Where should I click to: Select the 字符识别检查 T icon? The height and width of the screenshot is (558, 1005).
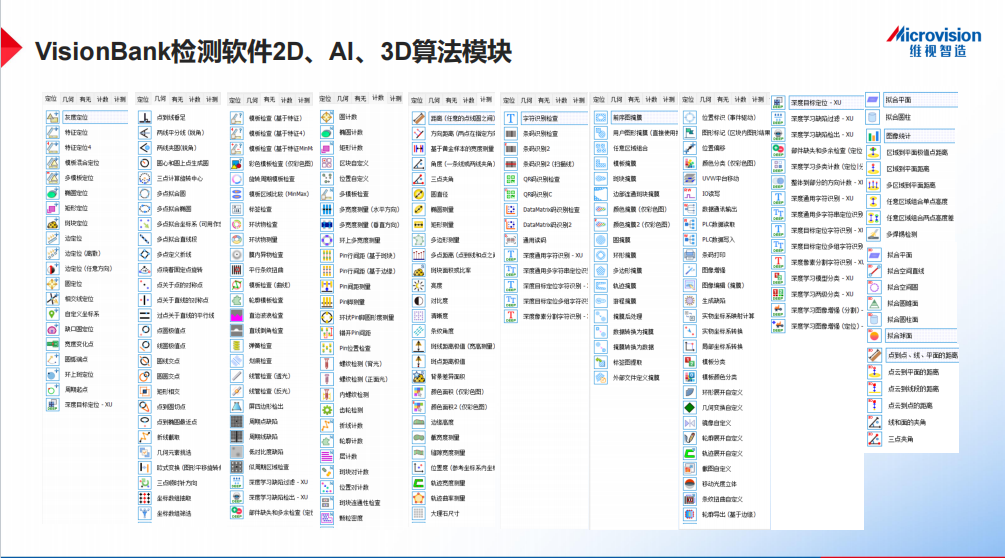[511, 118]
